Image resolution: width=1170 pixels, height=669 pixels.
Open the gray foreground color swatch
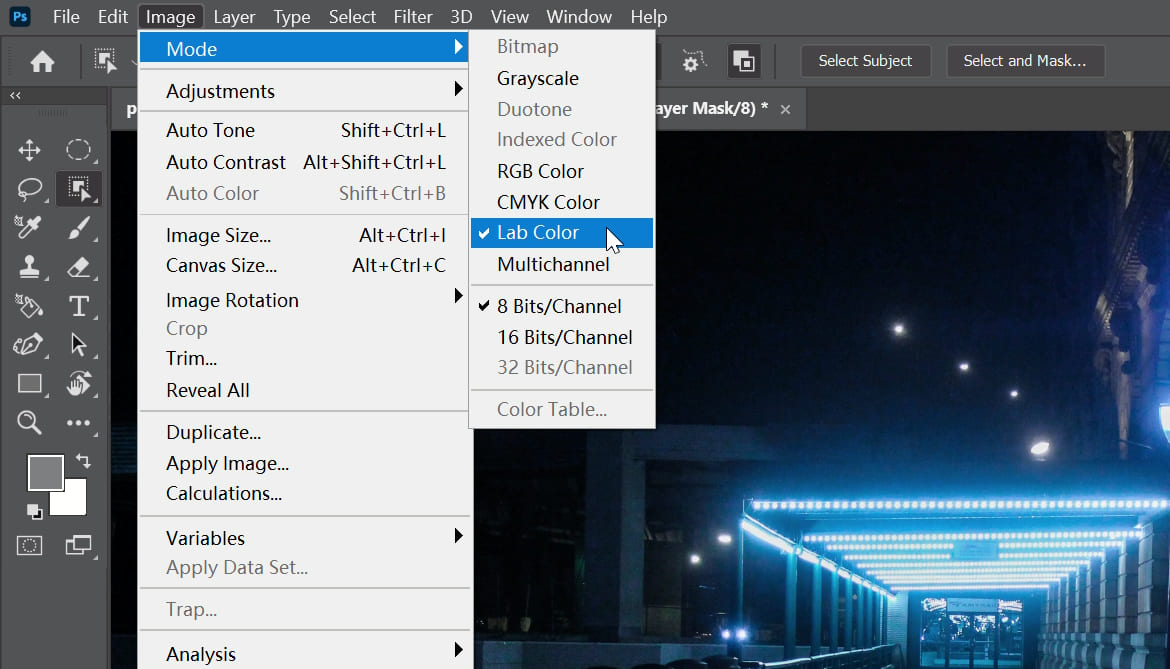coord(44,472)
